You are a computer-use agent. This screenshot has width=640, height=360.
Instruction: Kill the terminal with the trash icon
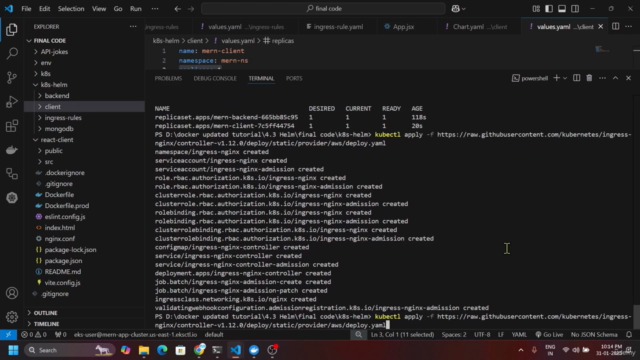(589, 78)
